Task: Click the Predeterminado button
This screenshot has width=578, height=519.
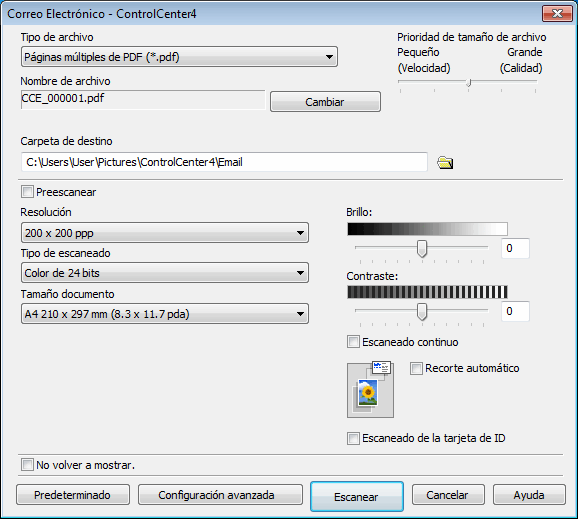Action: [73, 495]
